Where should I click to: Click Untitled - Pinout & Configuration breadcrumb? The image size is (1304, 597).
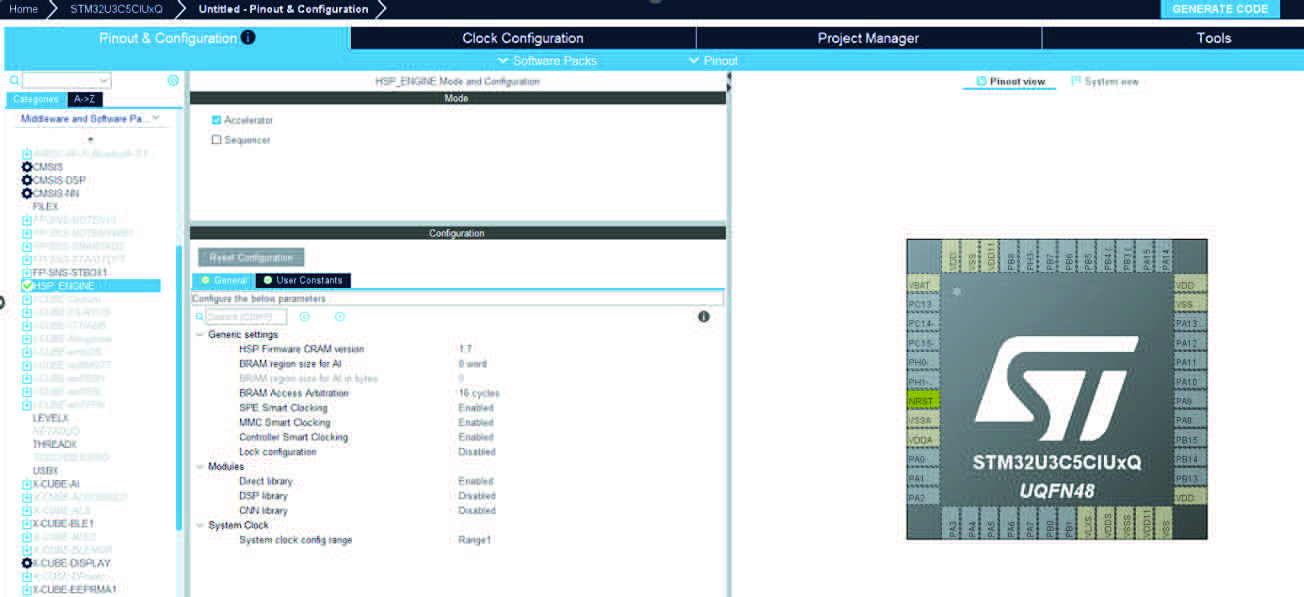[283, 9]
